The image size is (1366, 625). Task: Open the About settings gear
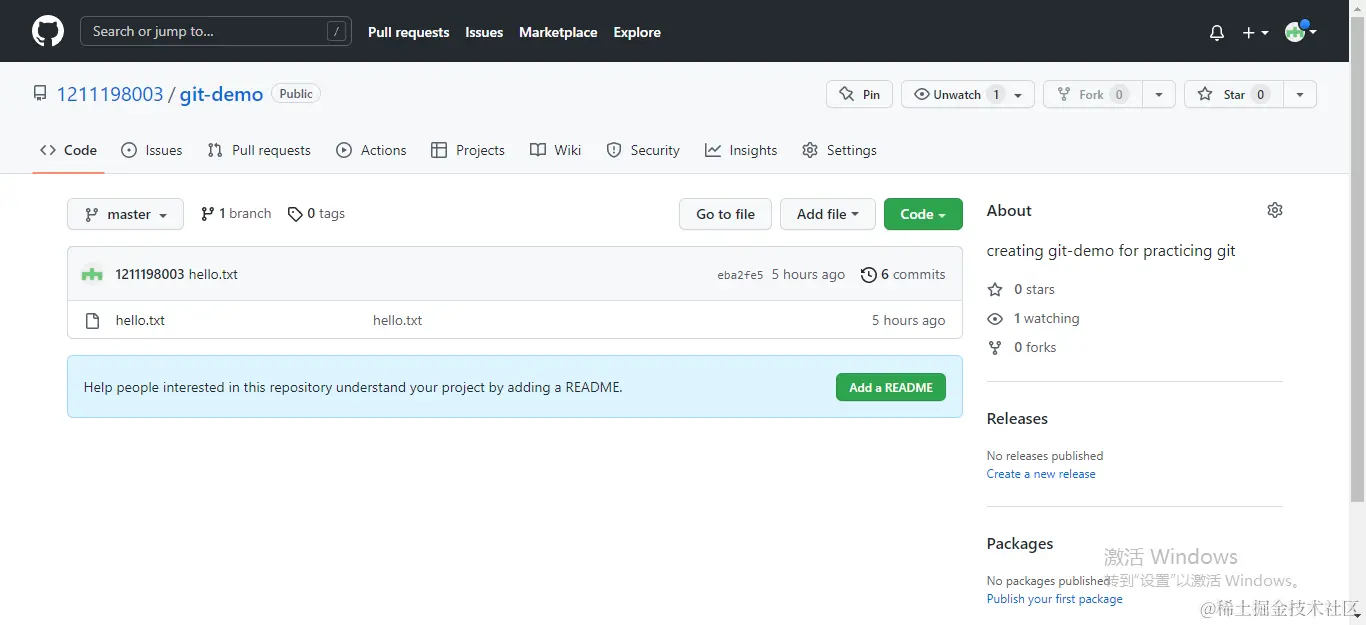(x=1275, y=210)
